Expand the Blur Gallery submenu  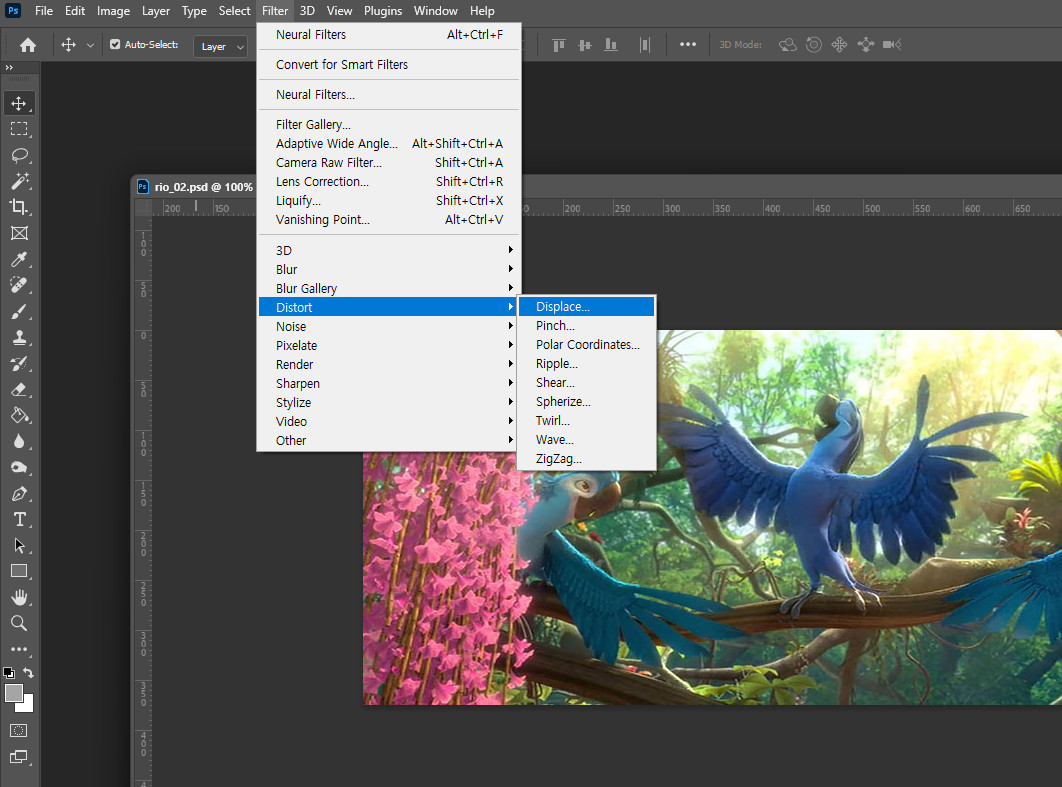(389, 289)
